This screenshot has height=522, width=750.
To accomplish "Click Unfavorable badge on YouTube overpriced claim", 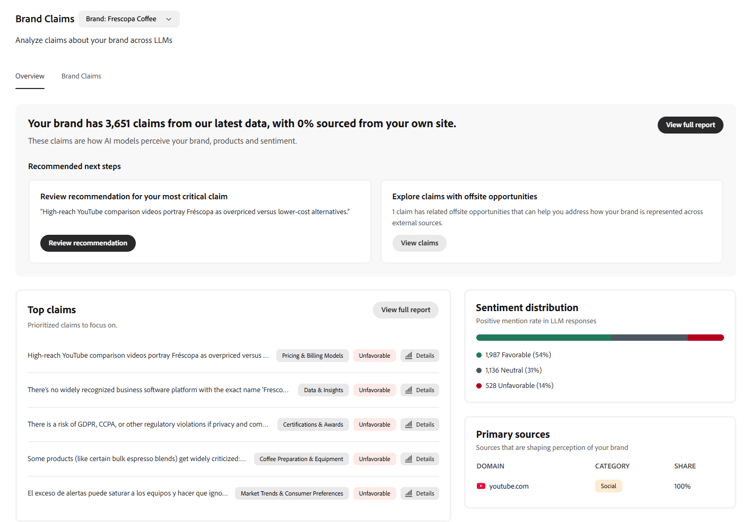I will point(375,355).
